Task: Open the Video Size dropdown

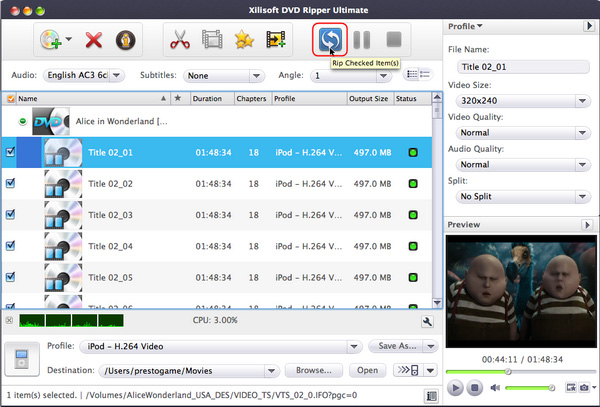Action: point(523,101)
